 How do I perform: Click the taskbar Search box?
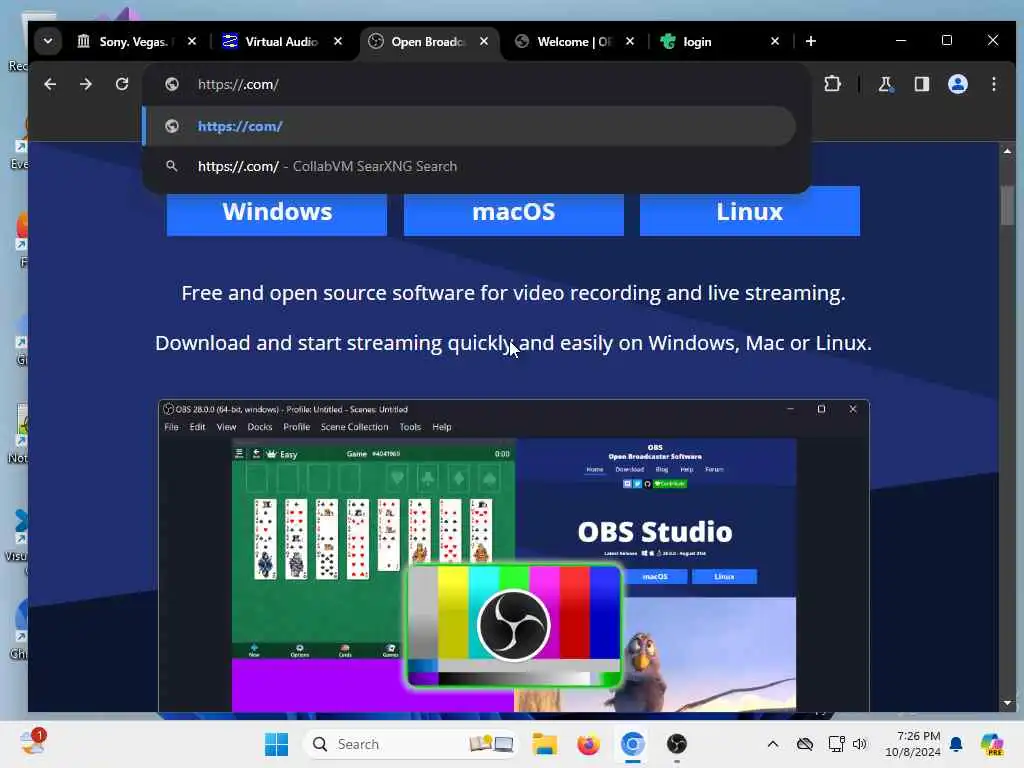[x=411, y=744]
